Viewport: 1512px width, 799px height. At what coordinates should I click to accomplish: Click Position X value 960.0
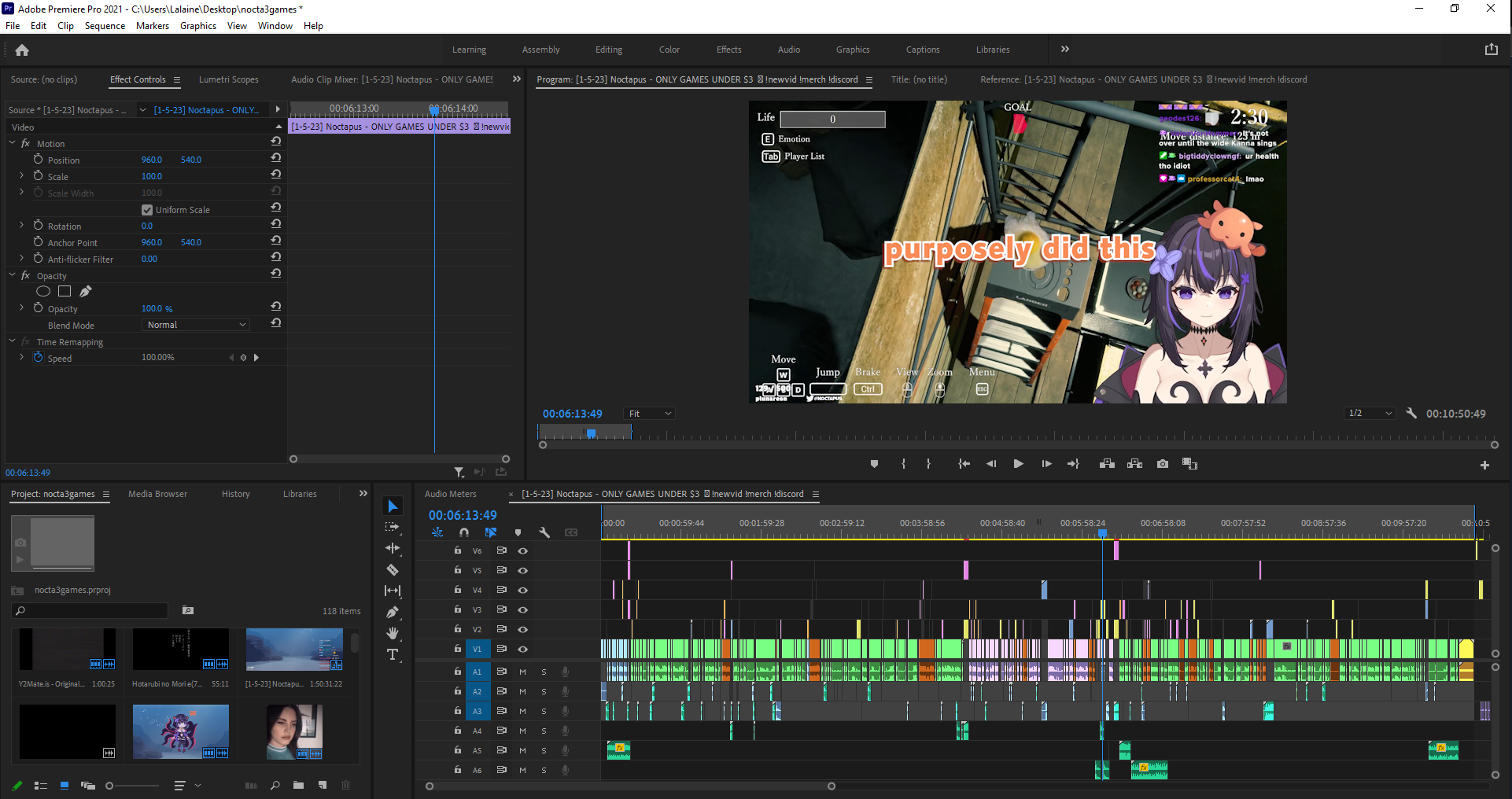pyautogui.click(x=152, y=160)
